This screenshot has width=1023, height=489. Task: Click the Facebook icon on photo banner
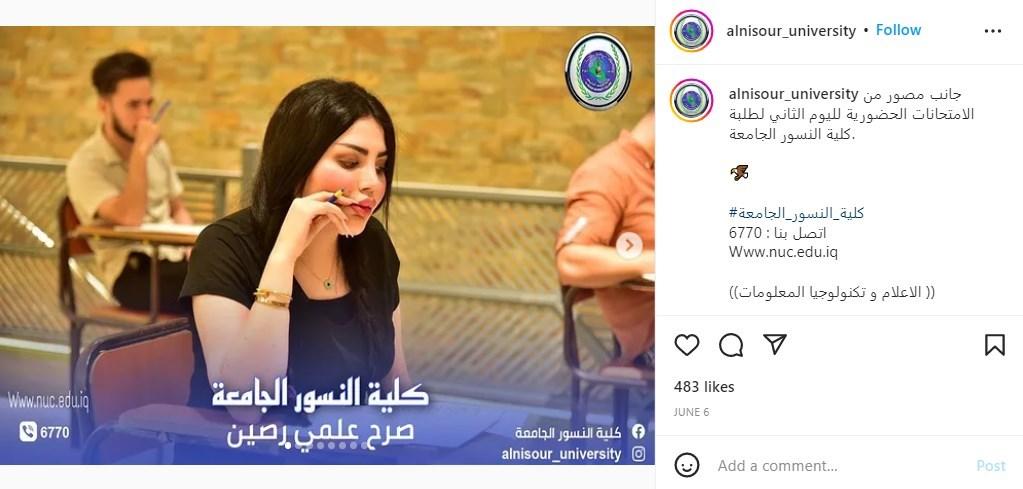(639, 432)
